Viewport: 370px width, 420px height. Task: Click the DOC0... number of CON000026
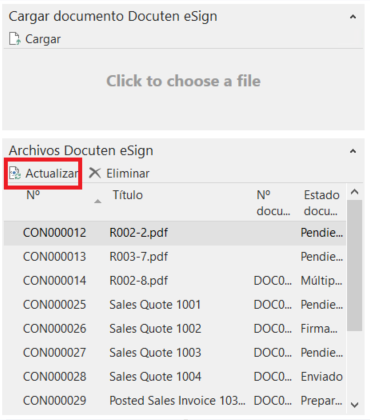click(273, 329)
